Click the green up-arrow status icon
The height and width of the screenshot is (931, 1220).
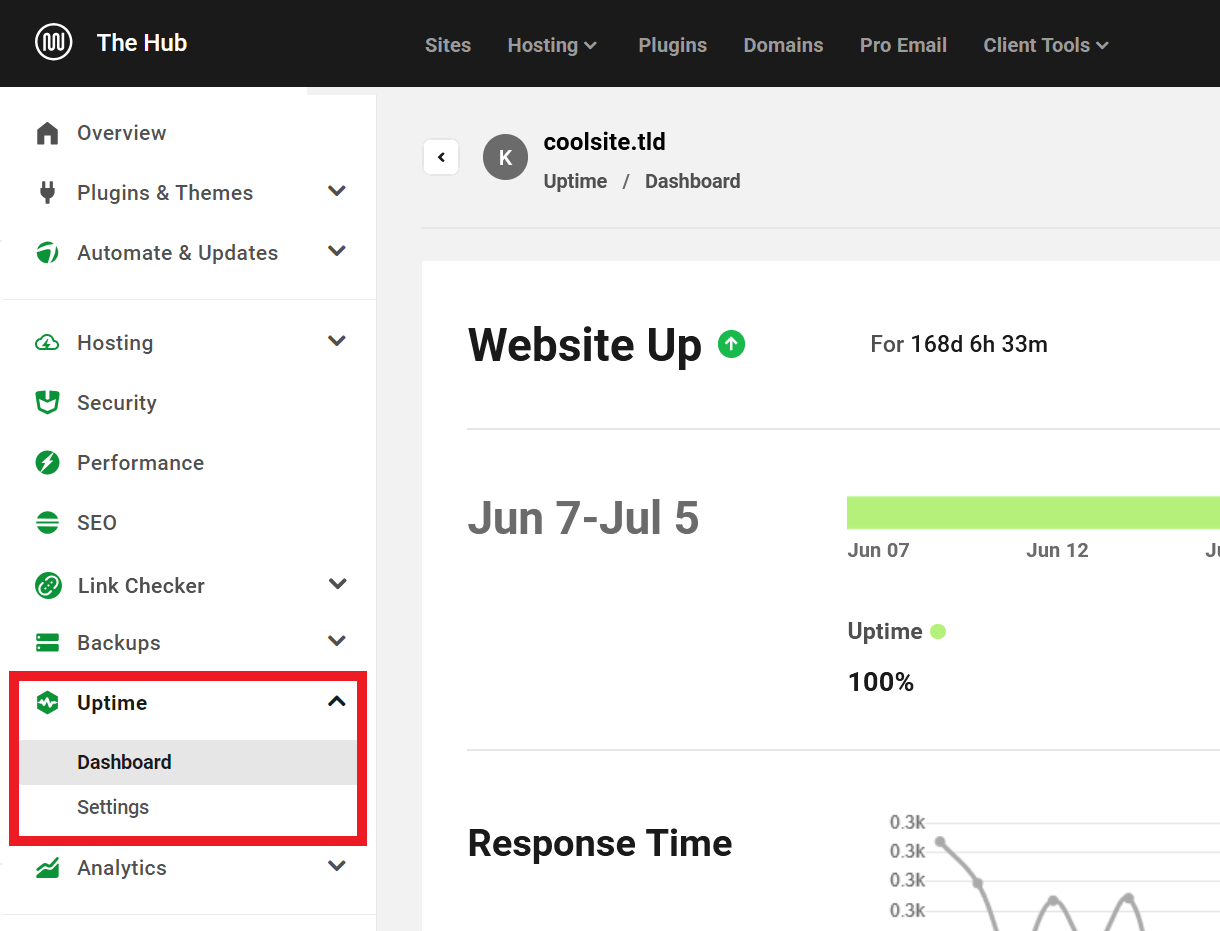[x=732, y=345]
